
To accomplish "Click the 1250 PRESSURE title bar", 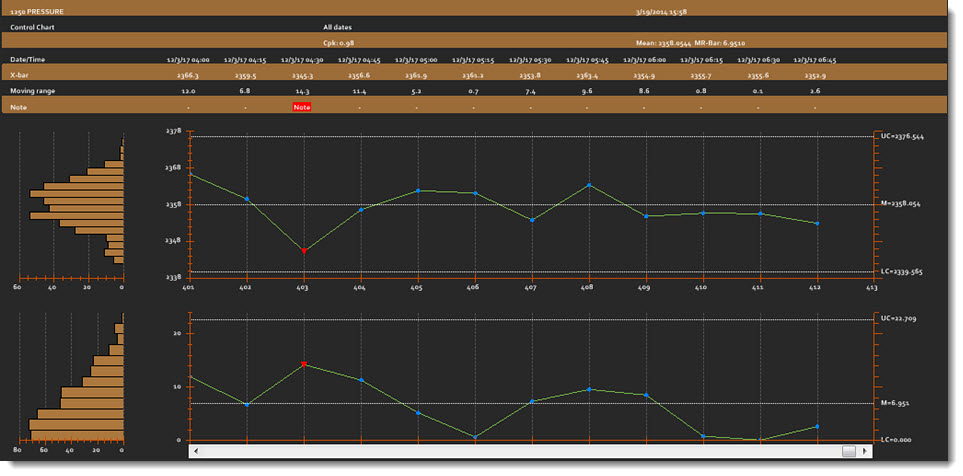I will (40, 11).
